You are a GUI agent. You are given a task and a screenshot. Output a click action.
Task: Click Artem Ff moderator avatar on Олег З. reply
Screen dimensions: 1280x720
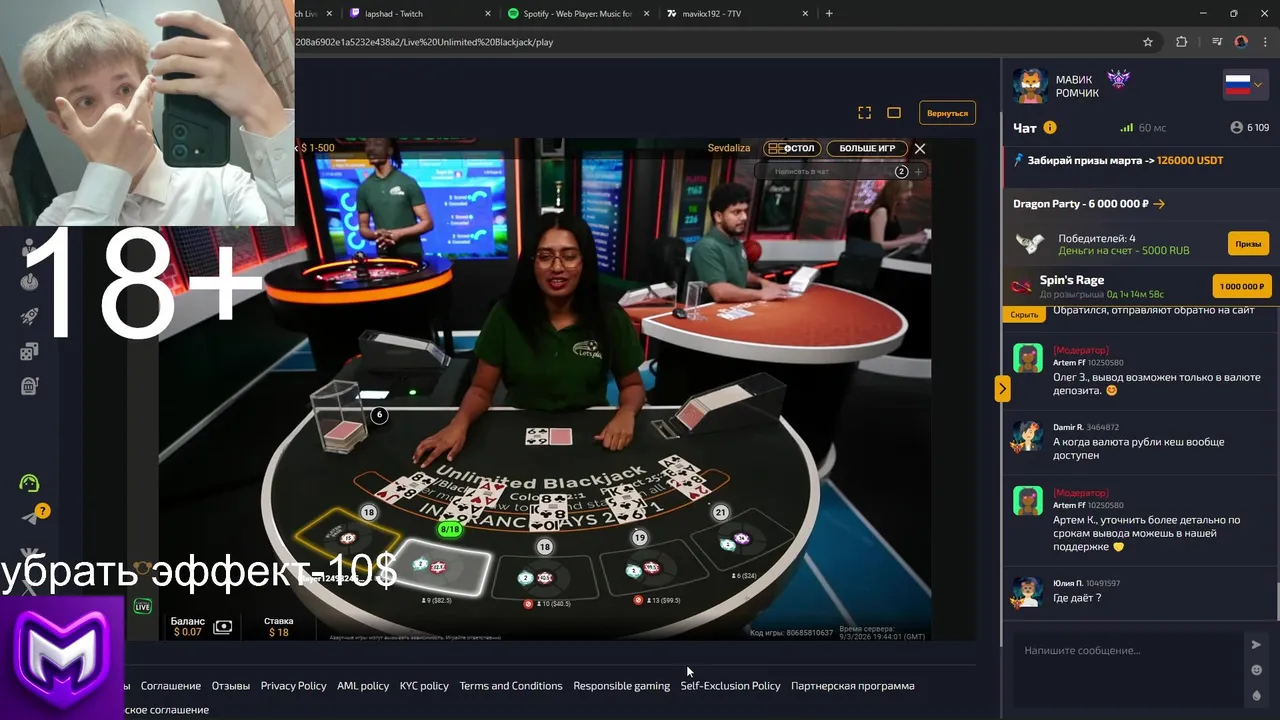coord(1027,358)
